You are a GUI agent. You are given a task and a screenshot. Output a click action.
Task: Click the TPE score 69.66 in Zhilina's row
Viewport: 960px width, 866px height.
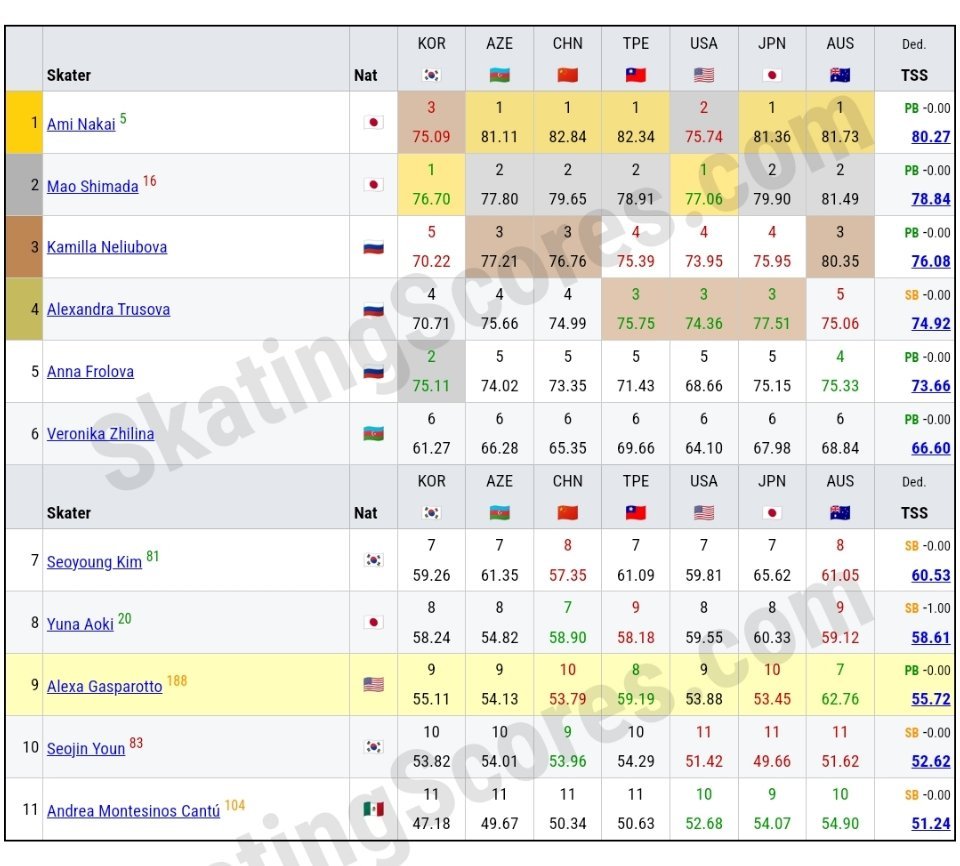tap(636, 448)
